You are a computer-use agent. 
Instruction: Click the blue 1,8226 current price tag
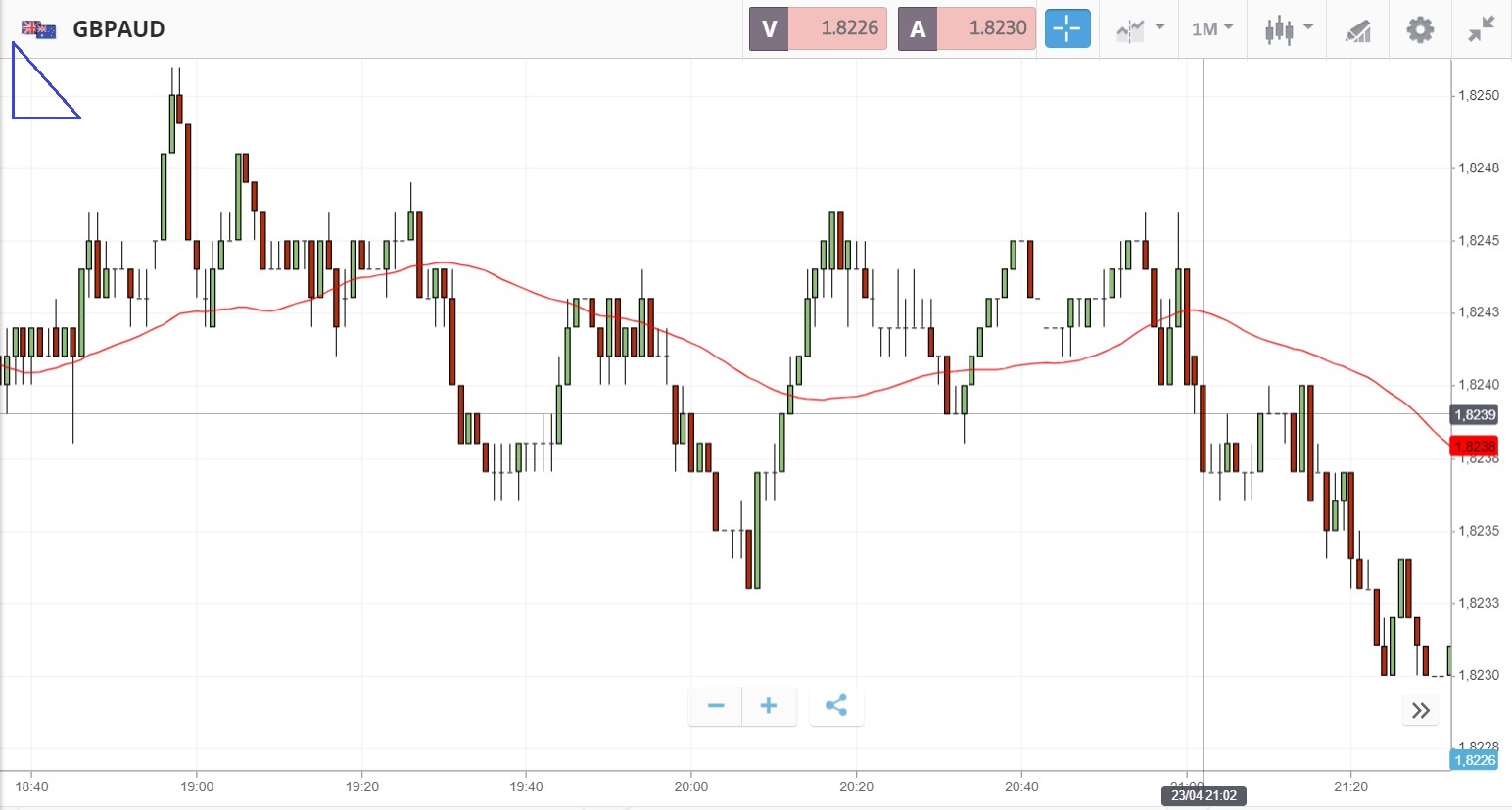pos(1474,760)
